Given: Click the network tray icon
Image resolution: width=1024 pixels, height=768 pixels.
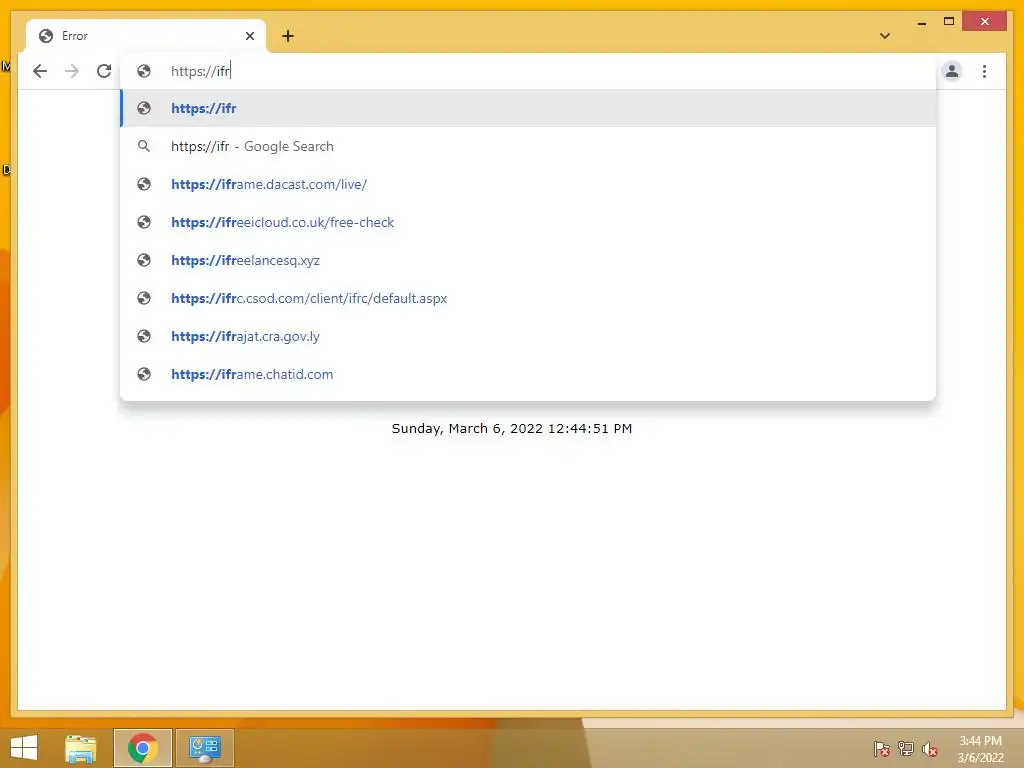Looking at the screenshot, I should pyautogui.click(x=906, y=749).
